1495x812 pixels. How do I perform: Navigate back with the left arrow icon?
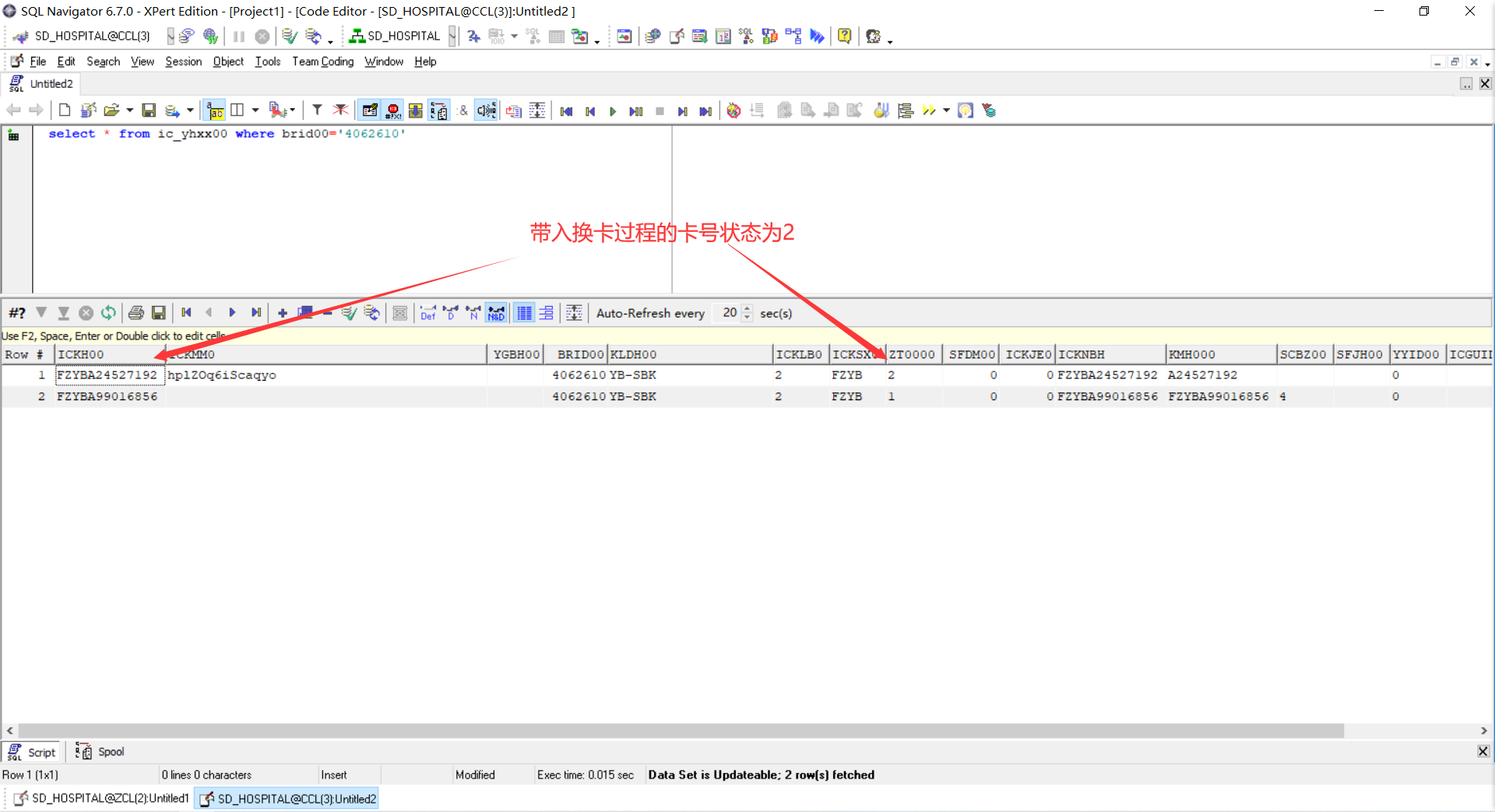13,111
